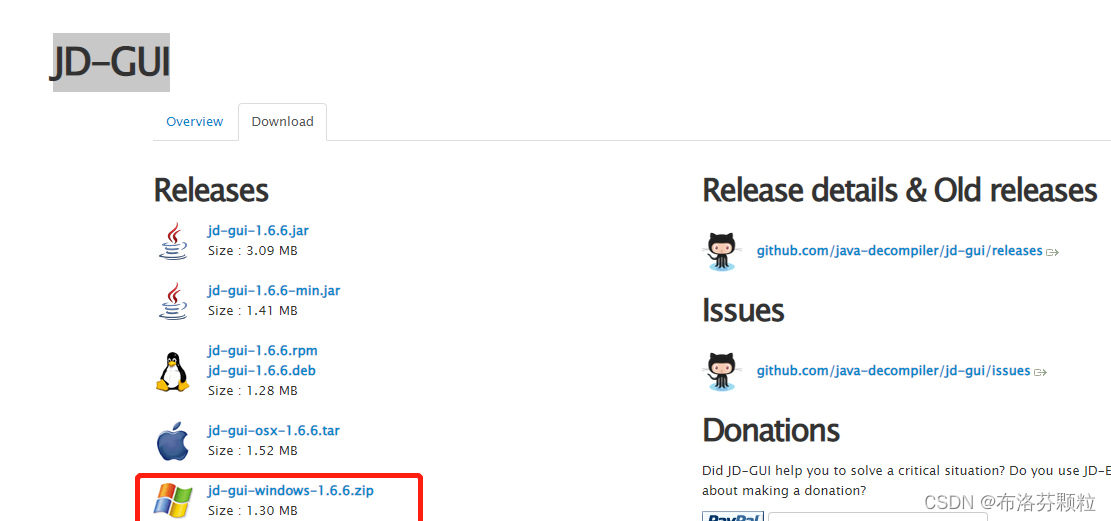Select the Download tab
Image resolution: width=1111 pixels, height=521 pixels.
[282, 122]
